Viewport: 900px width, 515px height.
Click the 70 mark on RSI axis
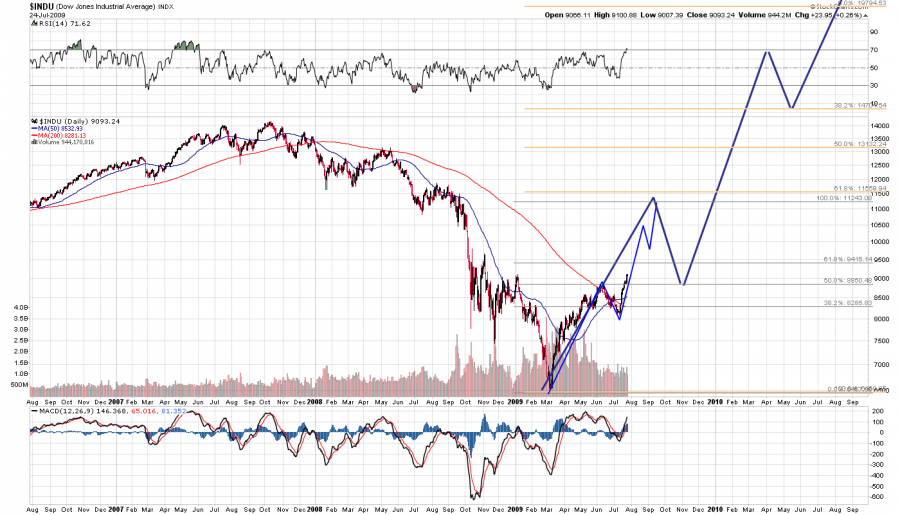[874, 50]
